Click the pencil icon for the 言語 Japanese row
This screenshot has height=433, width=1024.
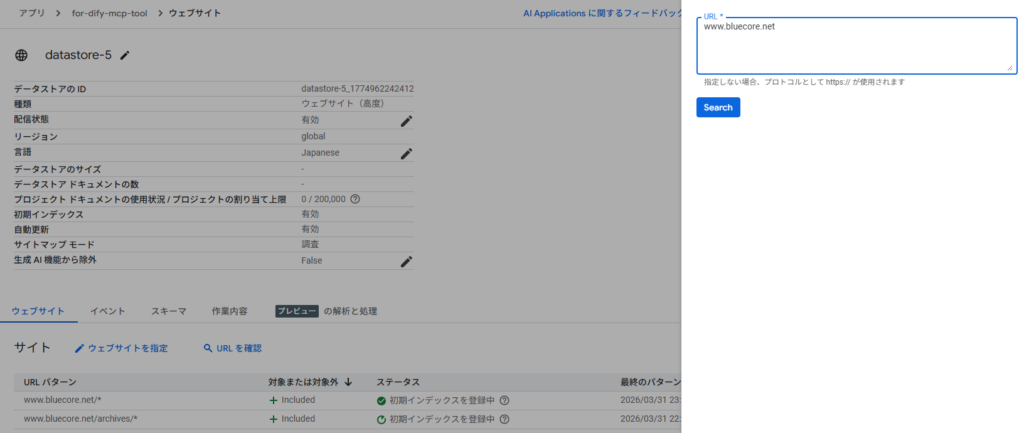[x=406, y=153]
